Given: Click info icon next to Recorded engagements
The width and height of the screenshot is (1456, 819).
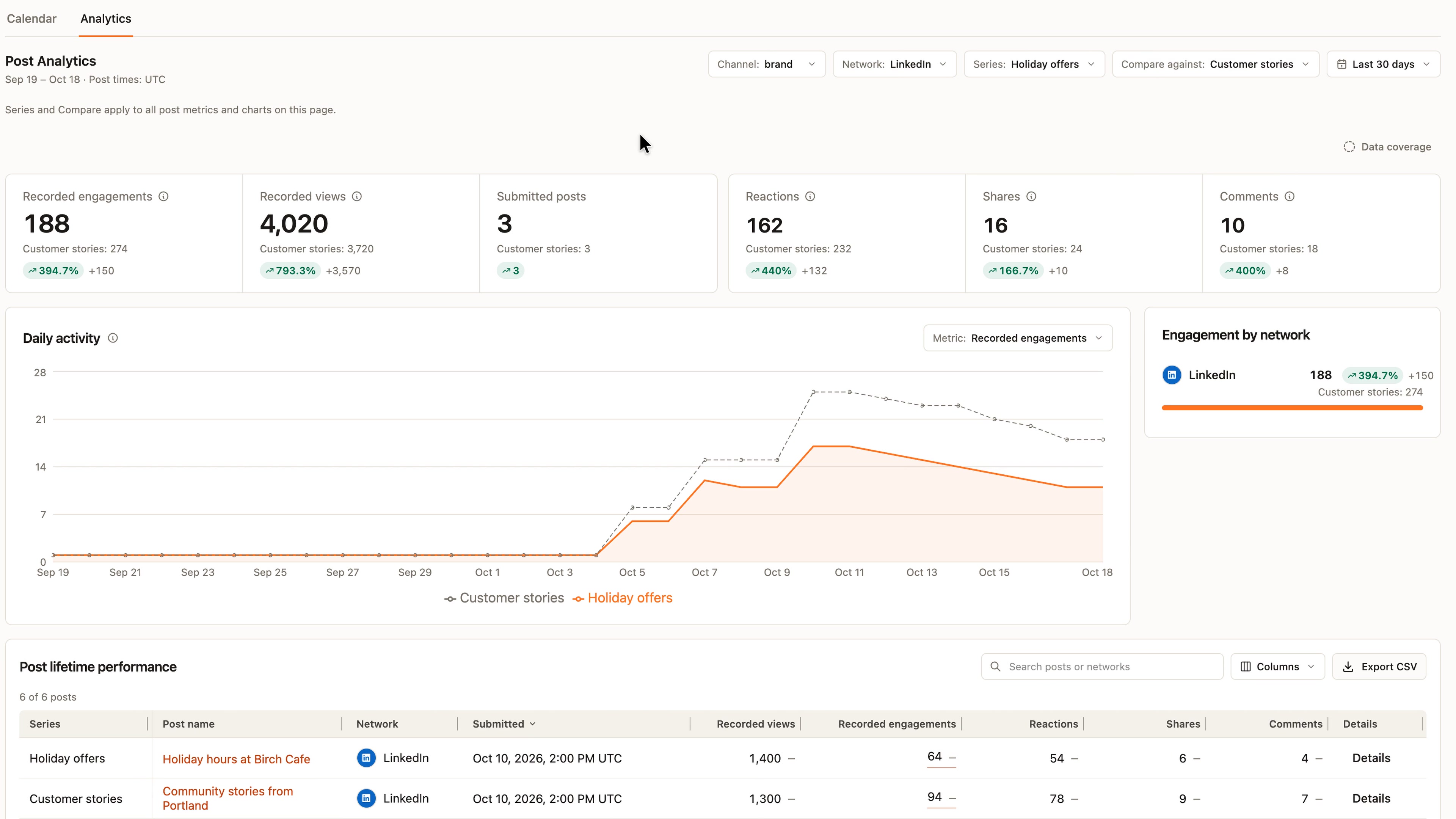Looking at the screenshot, I should (x=163, y=196).
